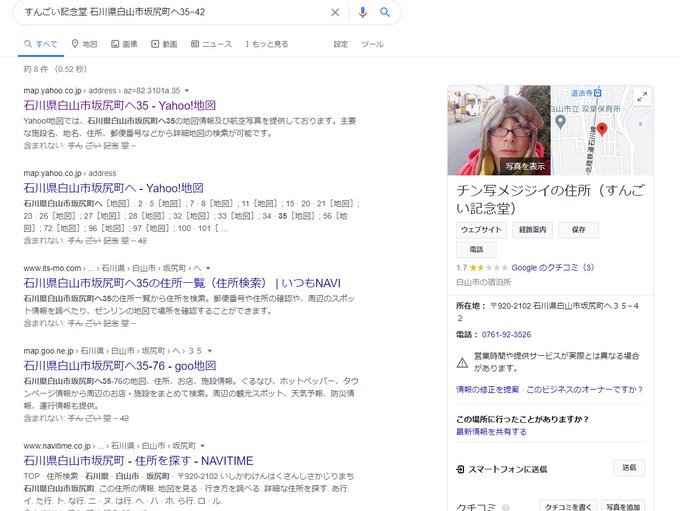Viewport: 680px width, 511px height.
Task: Open the もっと見る menu
Action: (x=267, y=44)
